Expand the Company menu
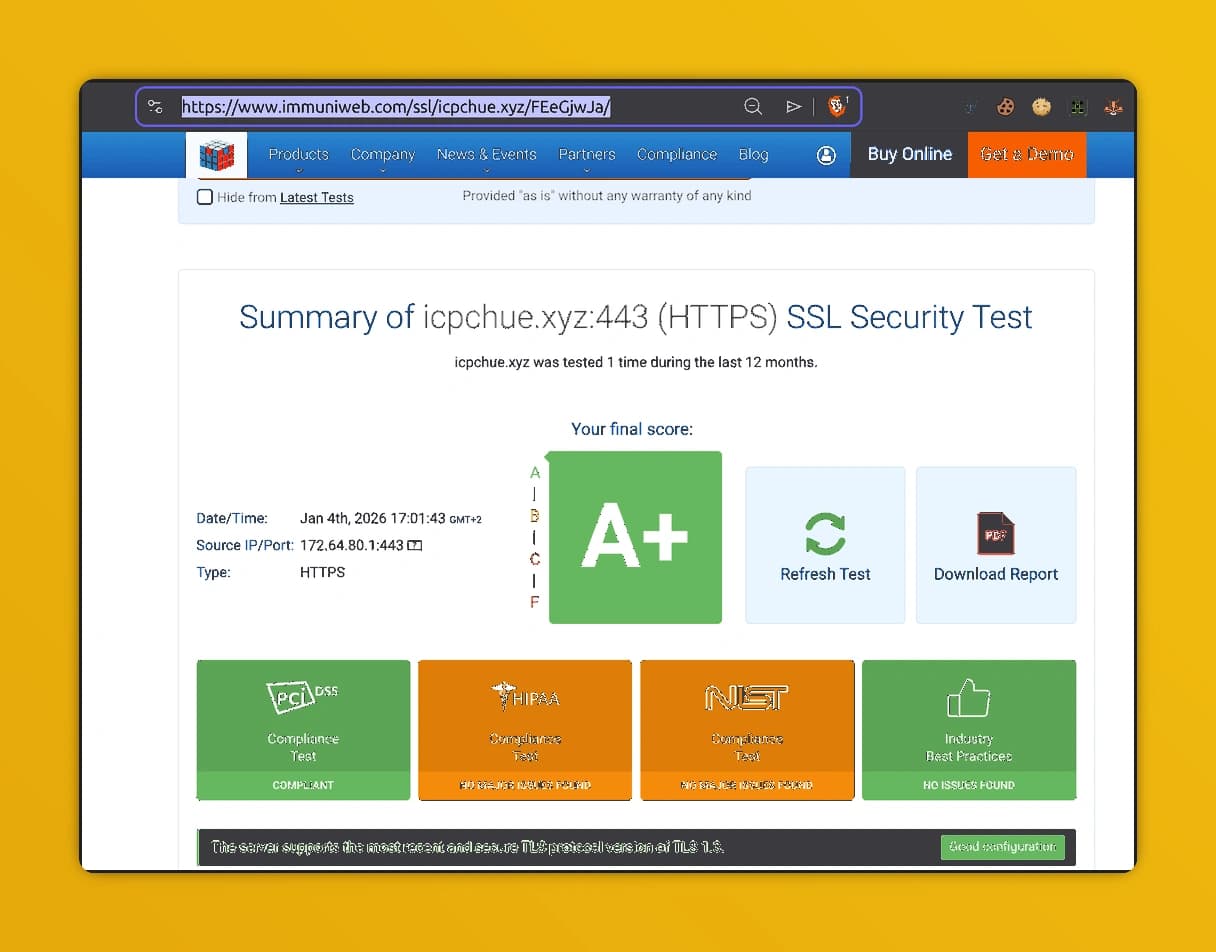Viewport: 1216px width, 952px height. point(383,155)
